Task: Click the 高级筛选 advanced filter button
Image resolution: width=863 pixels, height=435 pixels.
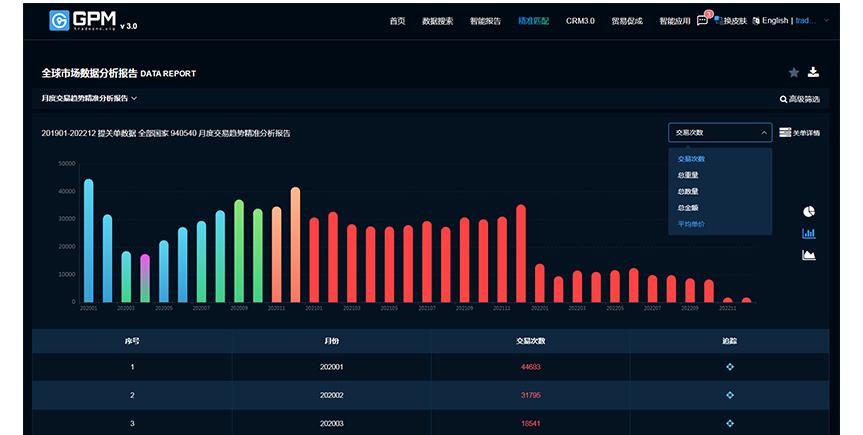Action: tap(799, 99)
